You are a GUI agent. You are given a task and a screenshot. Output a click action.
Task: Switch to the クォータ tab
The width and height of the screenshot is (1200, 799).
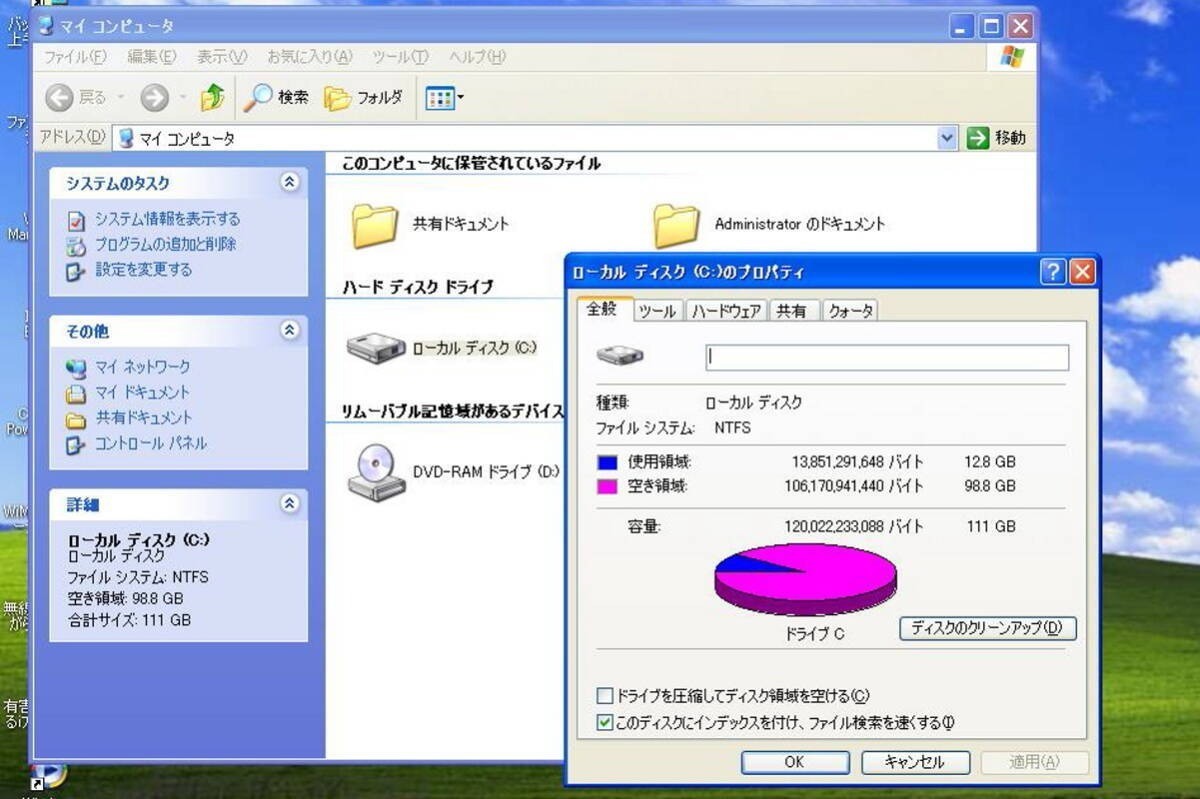pos(851,311)
